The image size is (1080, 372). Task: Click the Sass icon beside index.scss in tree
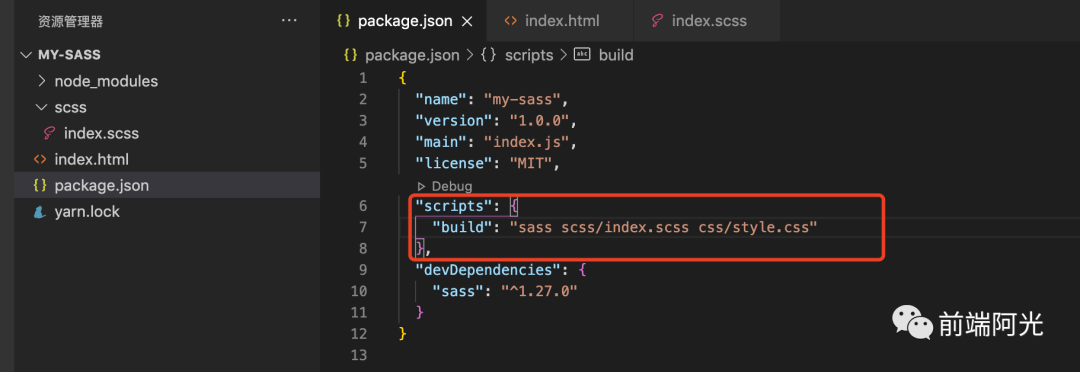click(49, 134)
